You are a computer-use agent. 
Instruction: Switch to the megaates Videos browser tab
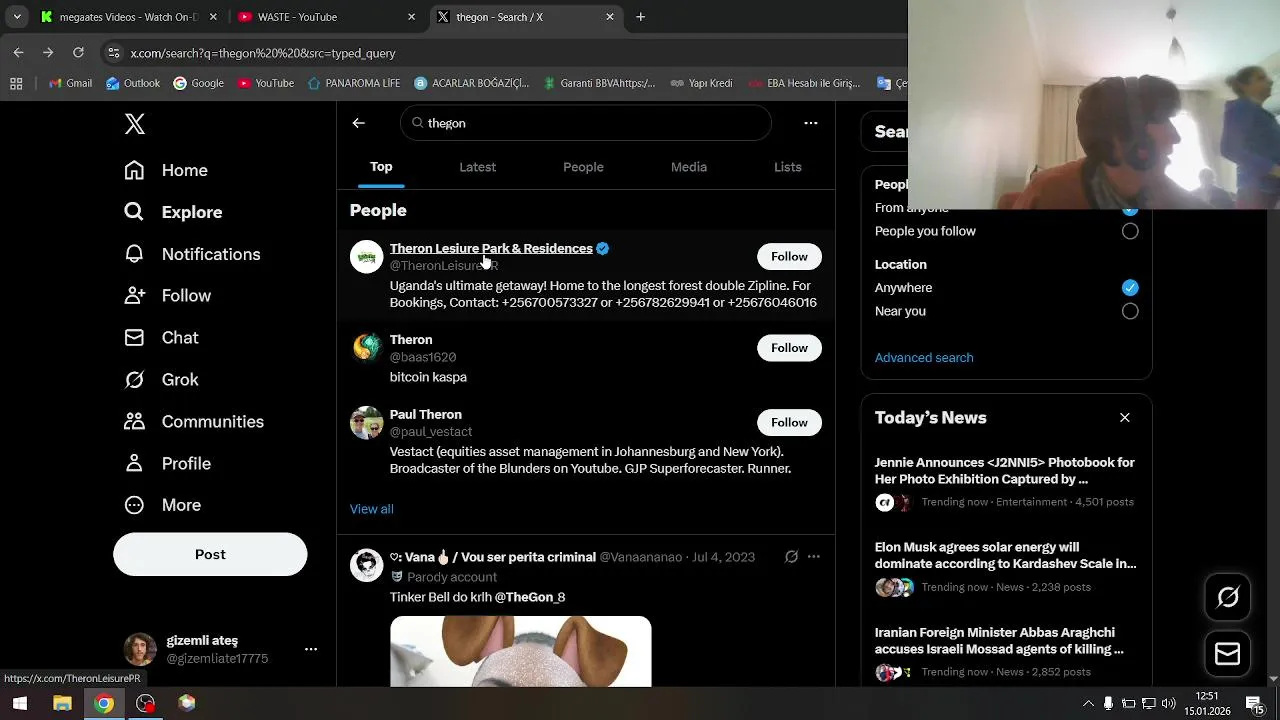click(x=129, y=17)
